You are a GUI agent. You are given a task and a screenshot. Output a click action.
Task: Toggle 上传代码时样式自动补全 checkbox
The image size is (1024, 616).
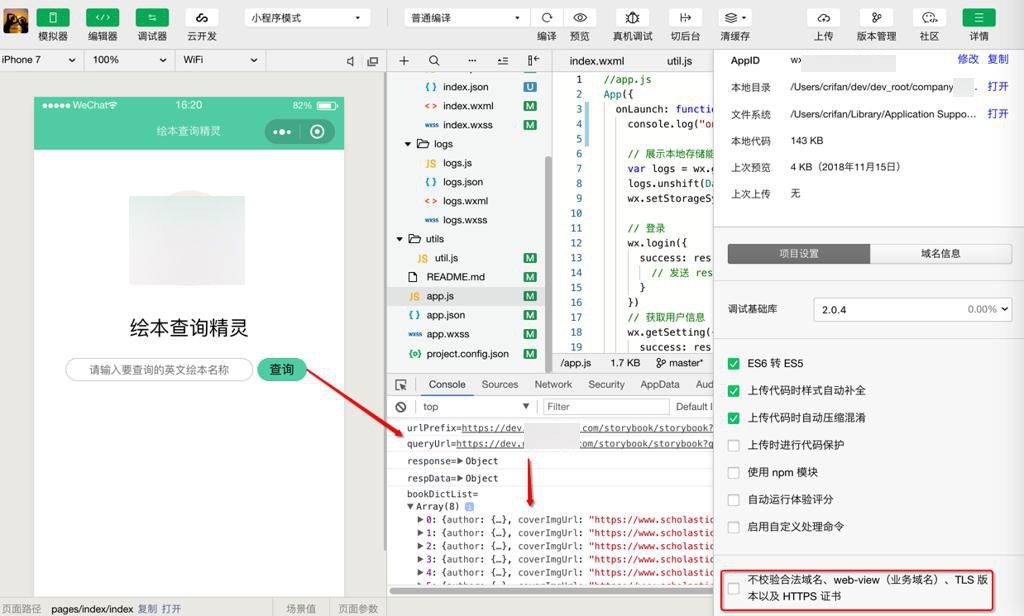coord(733,391)
